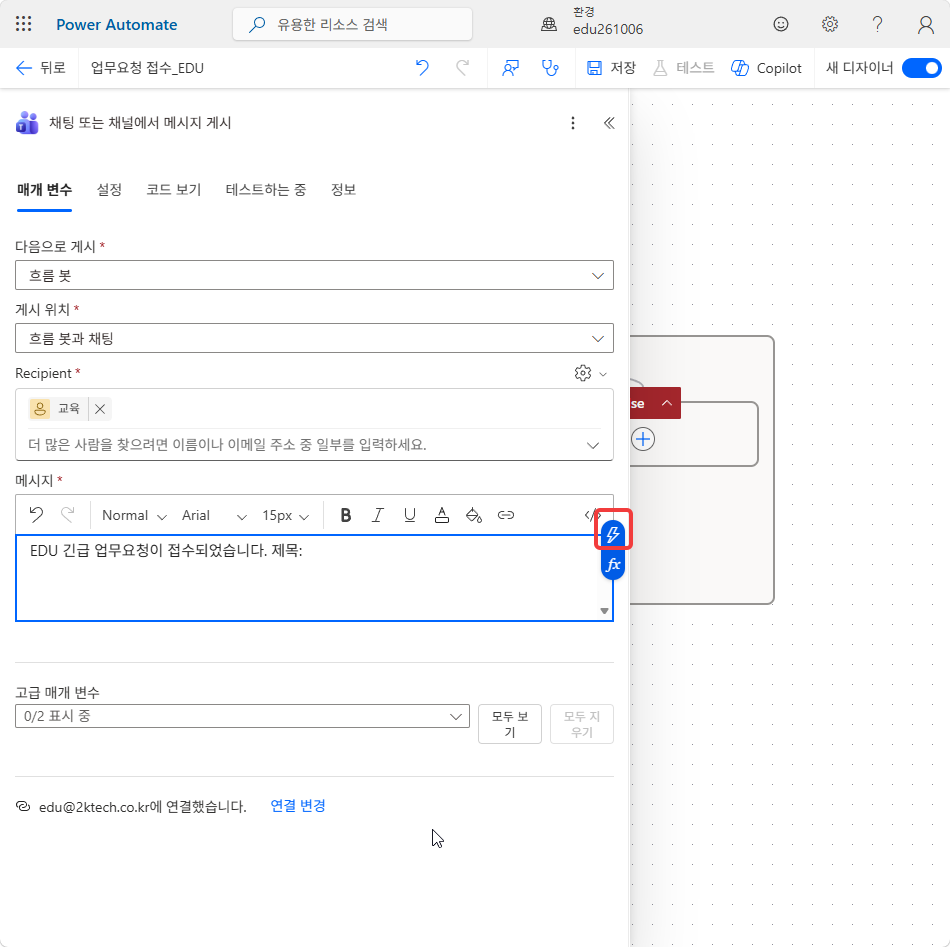Switch to the 설정 tab
The height and width of the screenshot is (947, 950).
109,190
